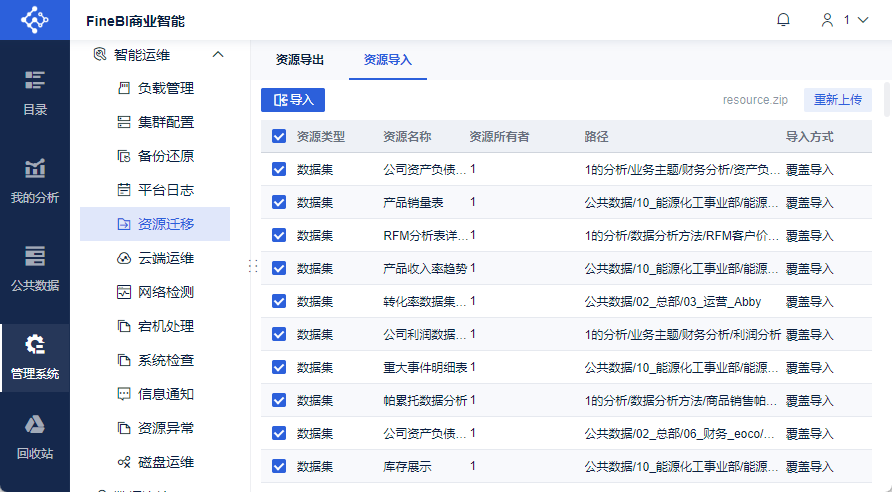This screenshot has width=892, height=492.
Task: Switch to the 资源导入 tab
Action: pos(388,60)
